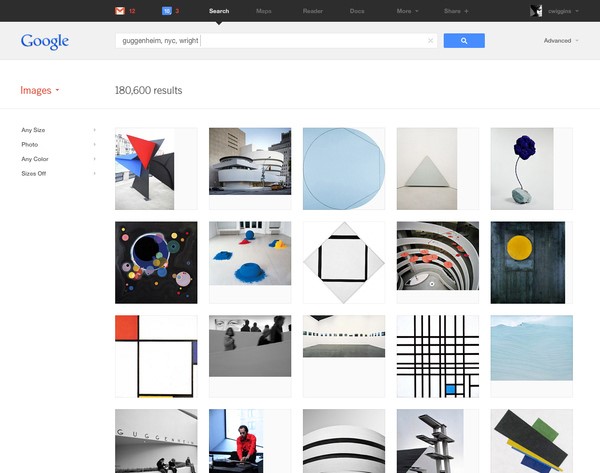Image resolution: width=600 pixels, height=473 pixels.
Task: Open the user profile avatar picture
Action: pyautogui.click(x=535, y=10)
